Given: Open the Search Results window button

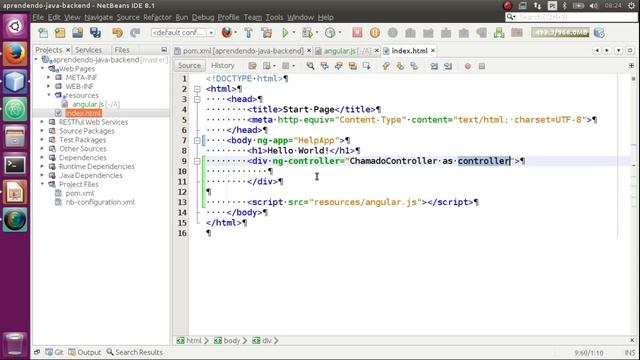Looking at the screenshot, I should pyautogui.click(x=135, y=352).
